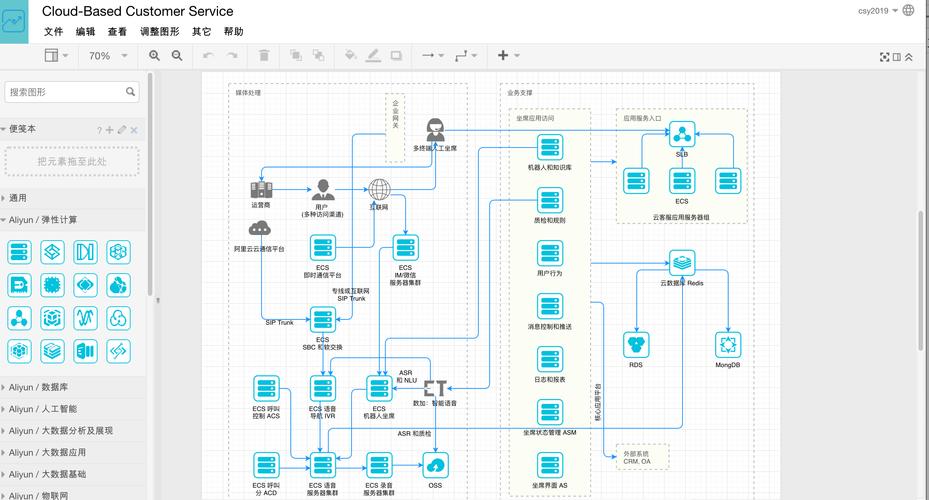This screenshot has height=500, width=929.
Task: Pick the line color pencil tool
Action: click(373, 56)
